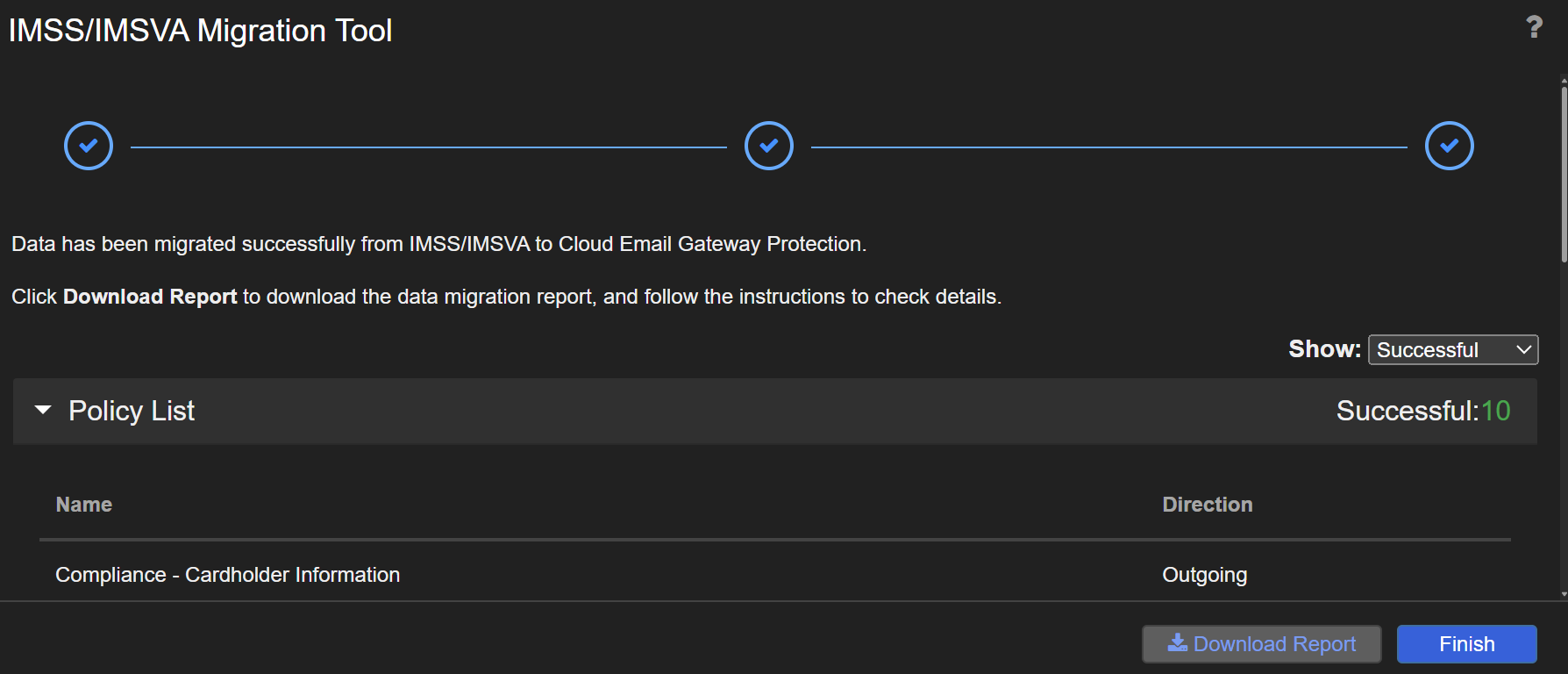This screenshot has width=1568, height=674.
Task: Click the progress line between first two steps
Action: click(428, 147)
